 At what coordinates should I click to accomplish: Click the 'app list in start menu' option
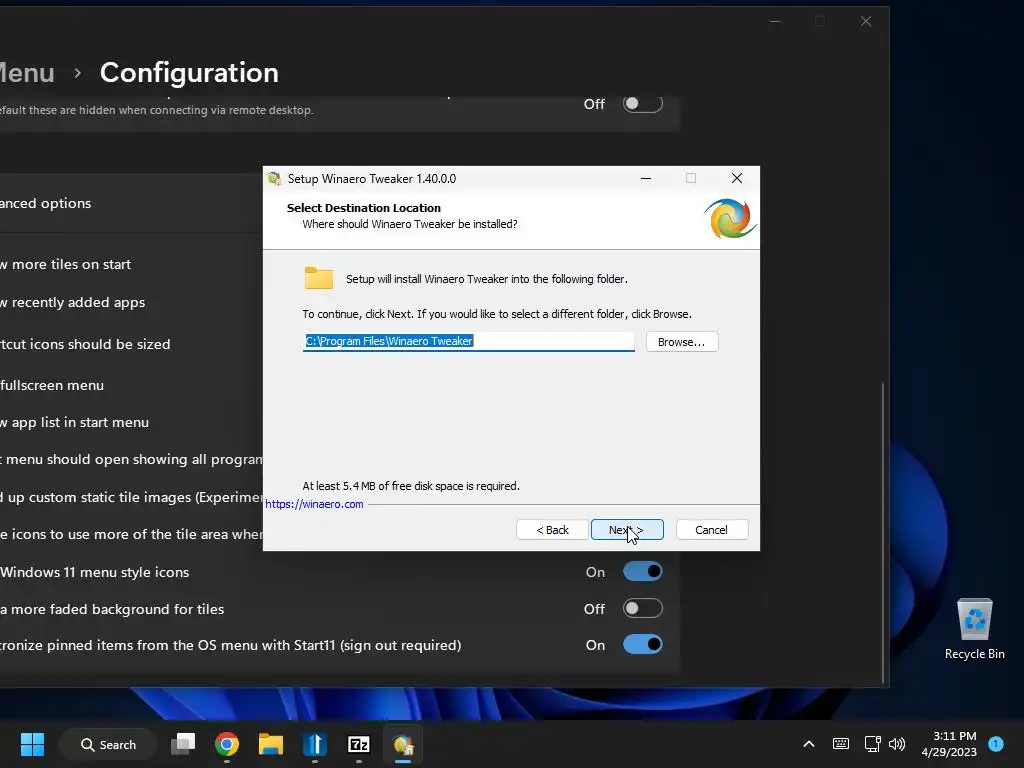point(74,423)
